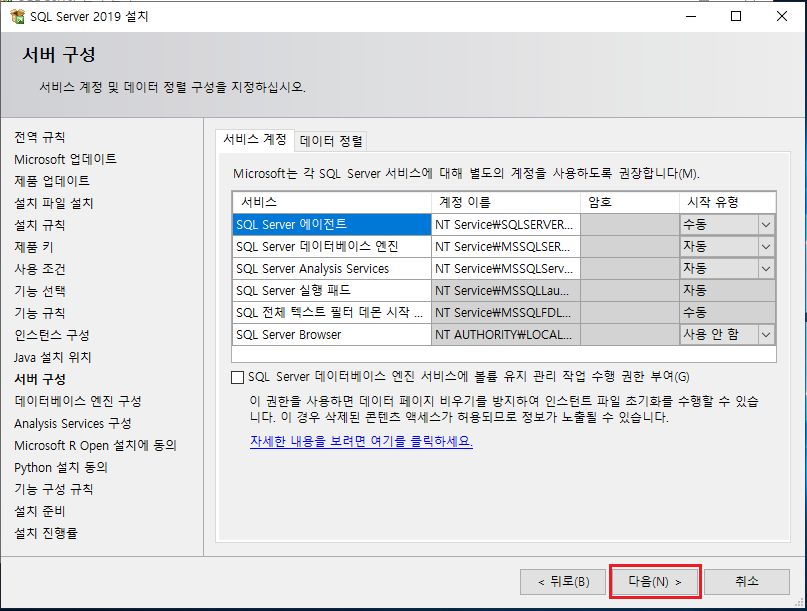Open startup type dropdown for SQL Server 에이전트
This screenshot has height=611, width=807.
pos(766,225)
